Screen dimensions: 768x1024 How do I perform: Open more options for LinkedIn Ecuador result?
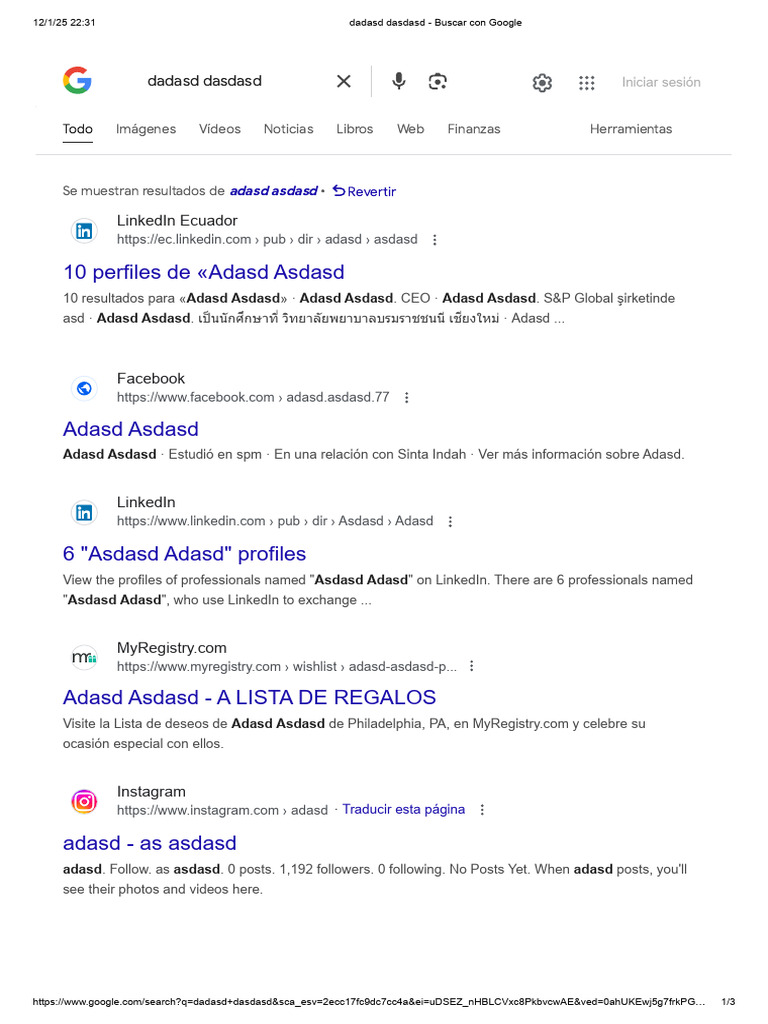(434, 240)
